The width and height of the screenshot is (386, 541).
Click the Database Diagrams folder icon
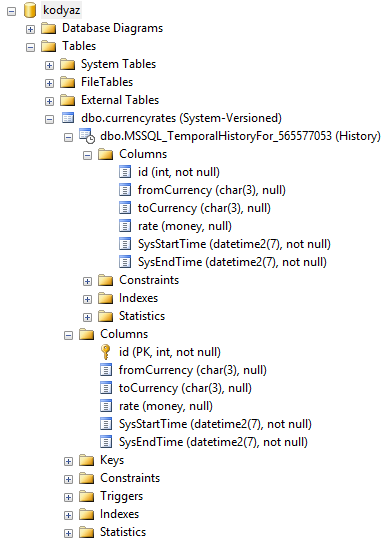pos(49,28)
